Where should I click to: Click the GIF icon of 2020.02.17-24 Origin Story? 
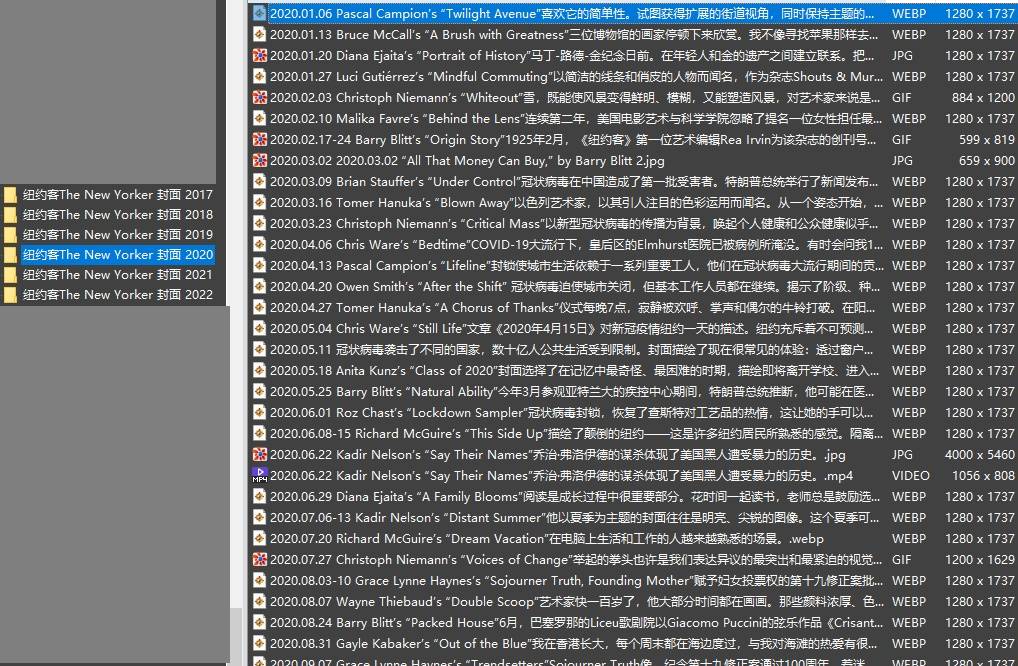tap(259, 140)
